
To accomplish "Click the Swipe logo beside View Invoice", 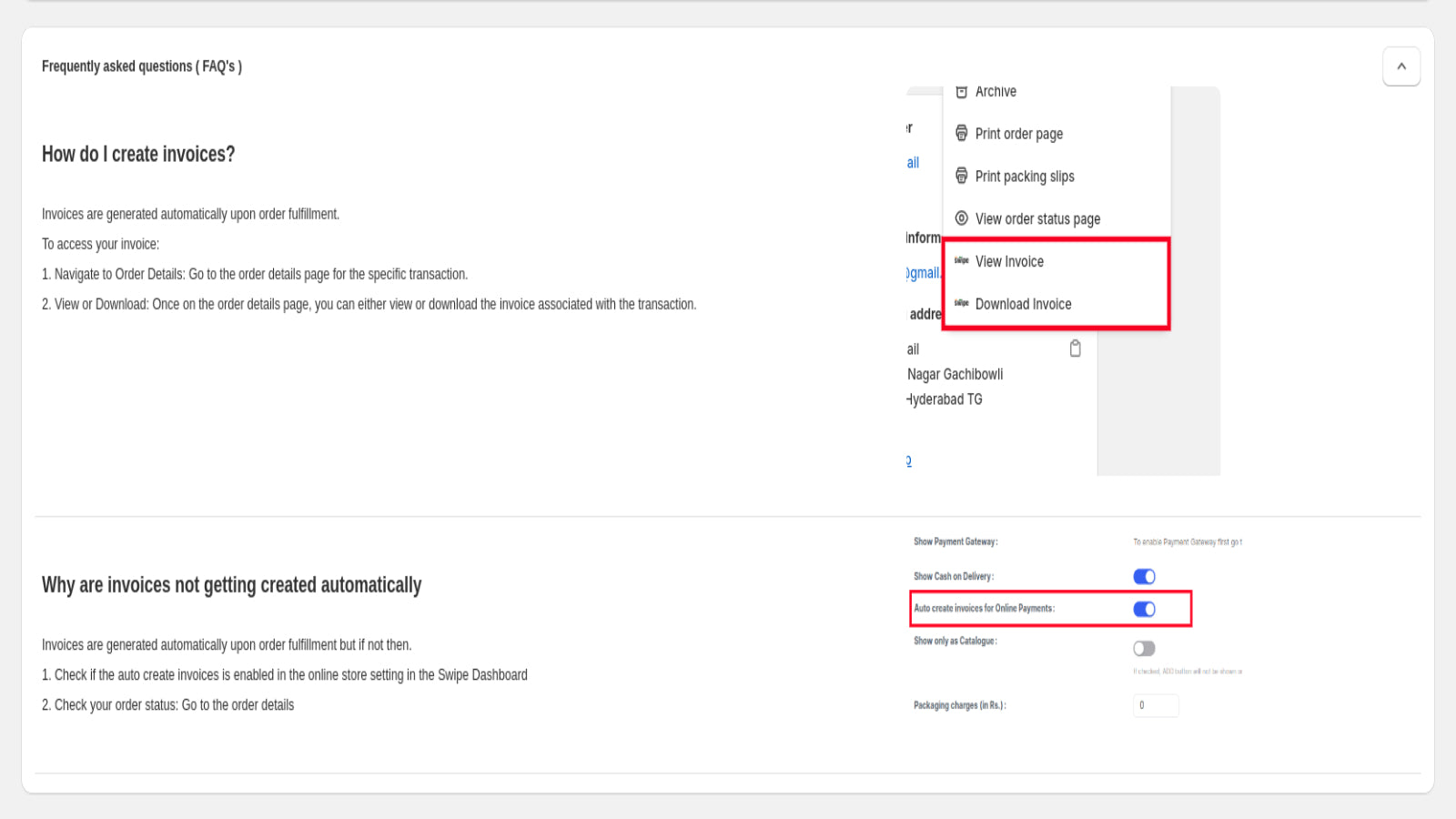I will [x=962, y=261].
